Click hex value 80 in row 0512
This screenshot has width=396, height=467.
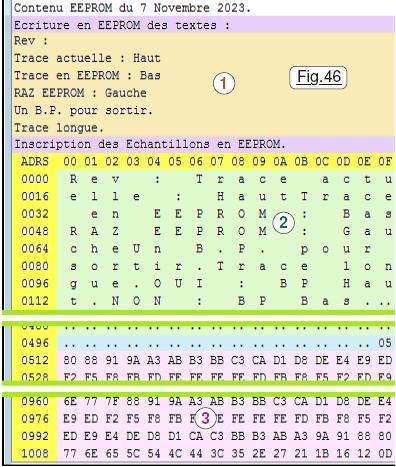(70, 360)
